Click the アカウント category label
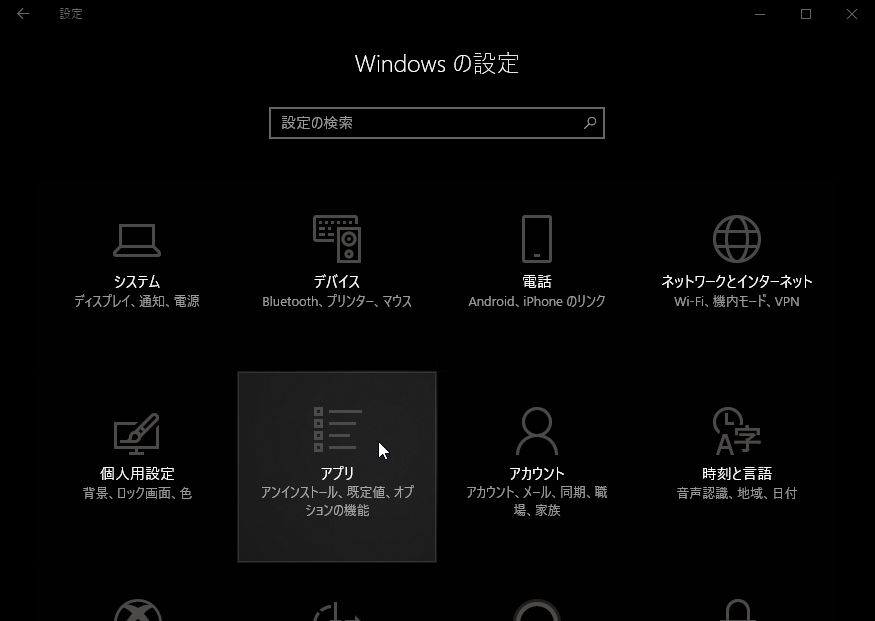This screenshot has width=875, height=621. [x=537, y=474]
